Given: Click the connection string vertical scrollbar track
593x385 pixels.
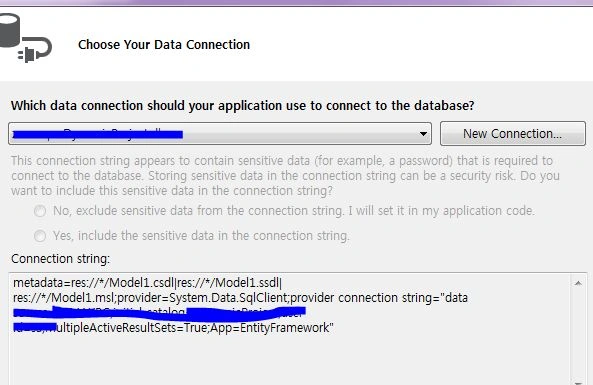Looking at the screenshot, I should tap(578, 335).
